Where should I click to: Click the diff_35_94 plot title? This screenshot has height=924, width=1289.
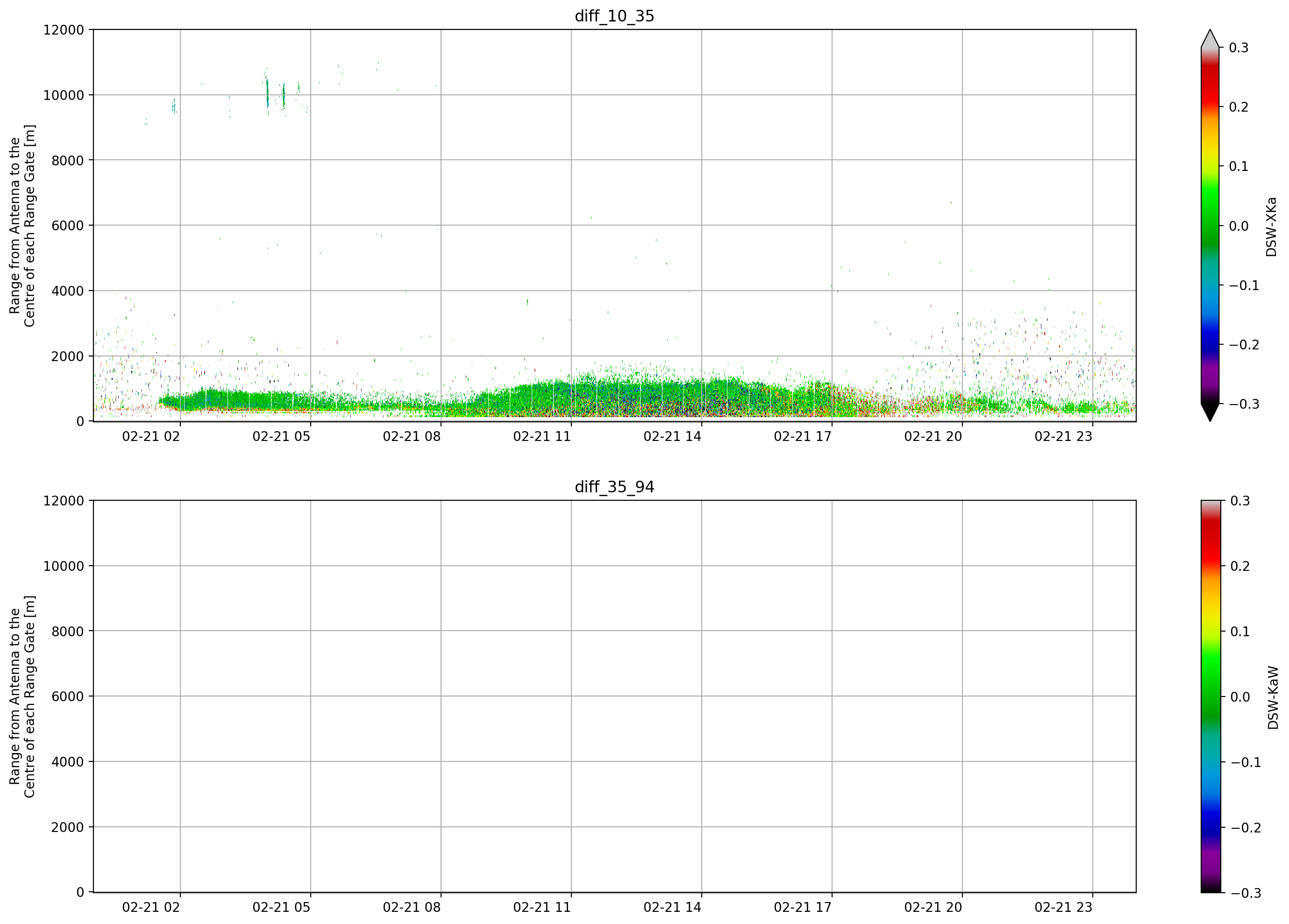(614, 487)
